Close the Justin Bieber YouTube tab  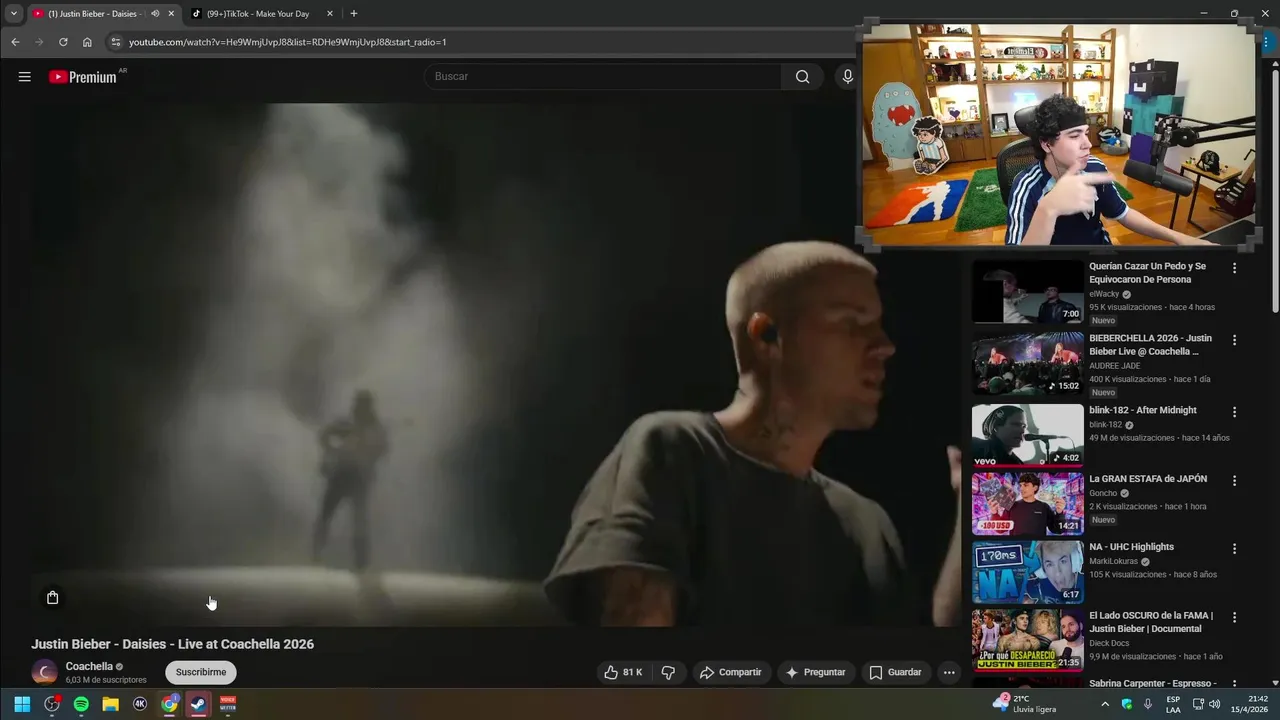tap(171, 14)
